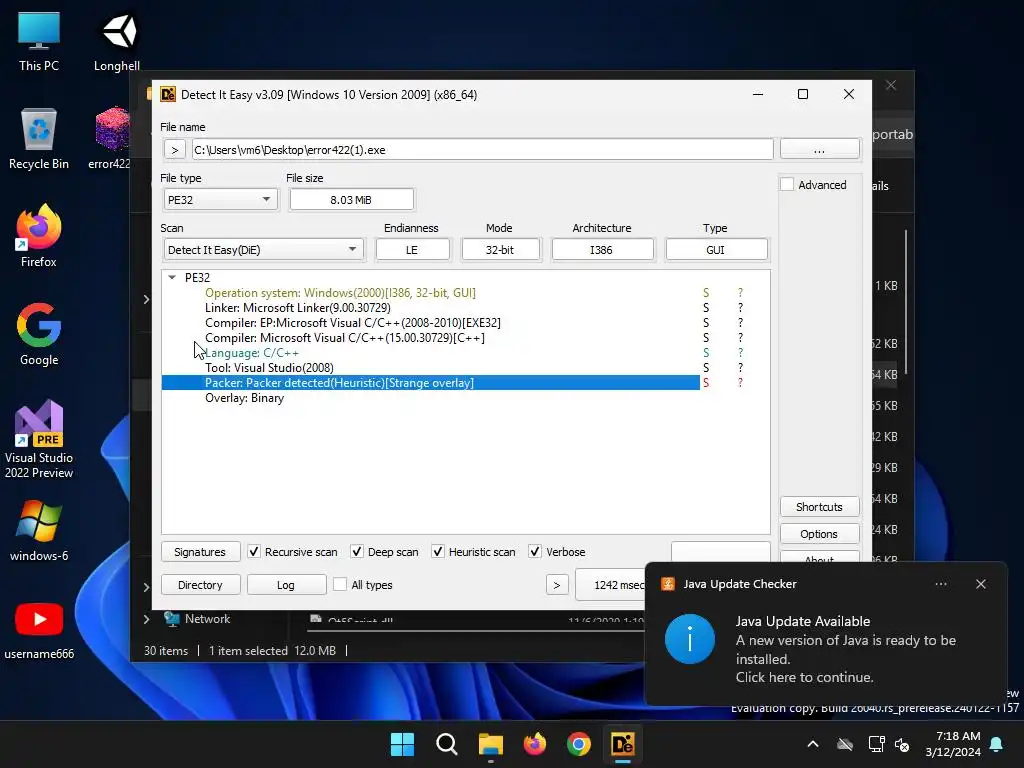The image size is (1024, 768).
Task: Click the notification bell icon
Action: click(x=997, y=744)
